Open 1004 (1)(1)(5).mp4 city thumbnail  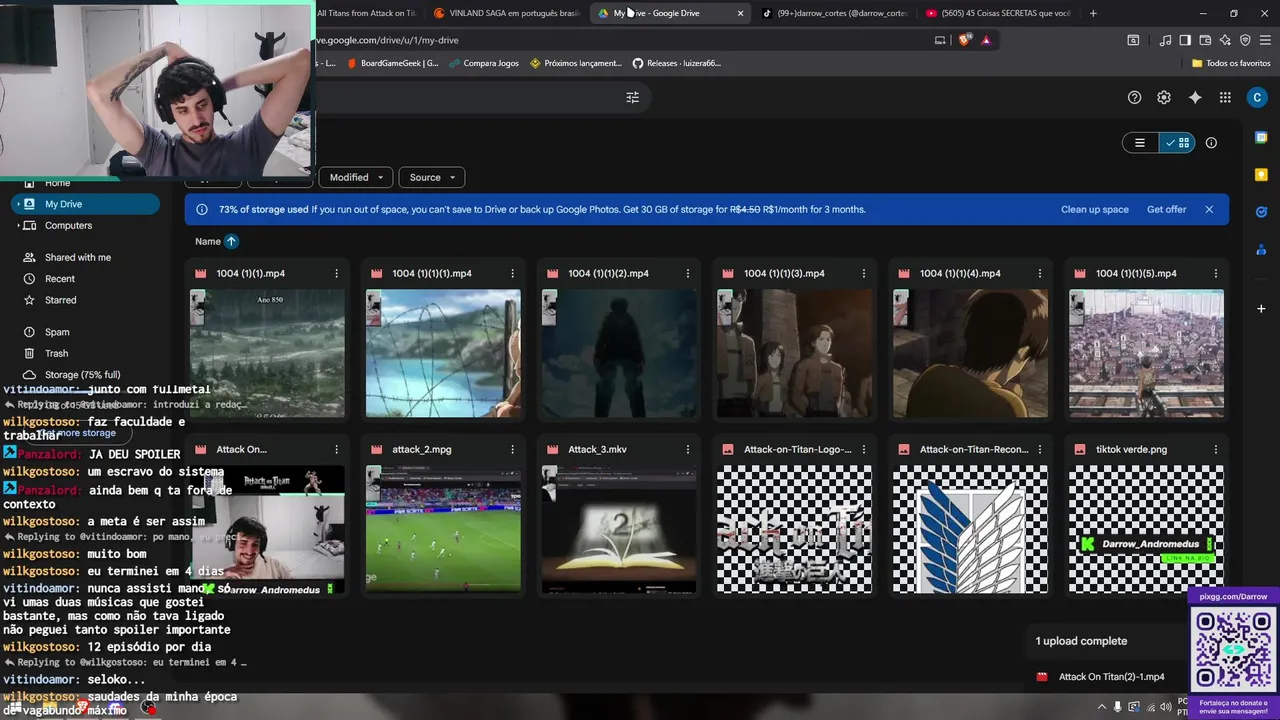click(x=1146, y=353)
